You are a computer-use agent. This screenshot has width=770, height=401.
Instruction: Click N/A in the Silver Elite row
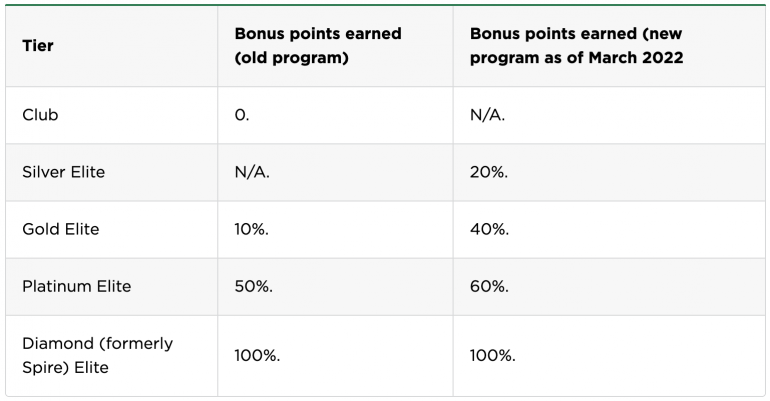coord(251,172)
